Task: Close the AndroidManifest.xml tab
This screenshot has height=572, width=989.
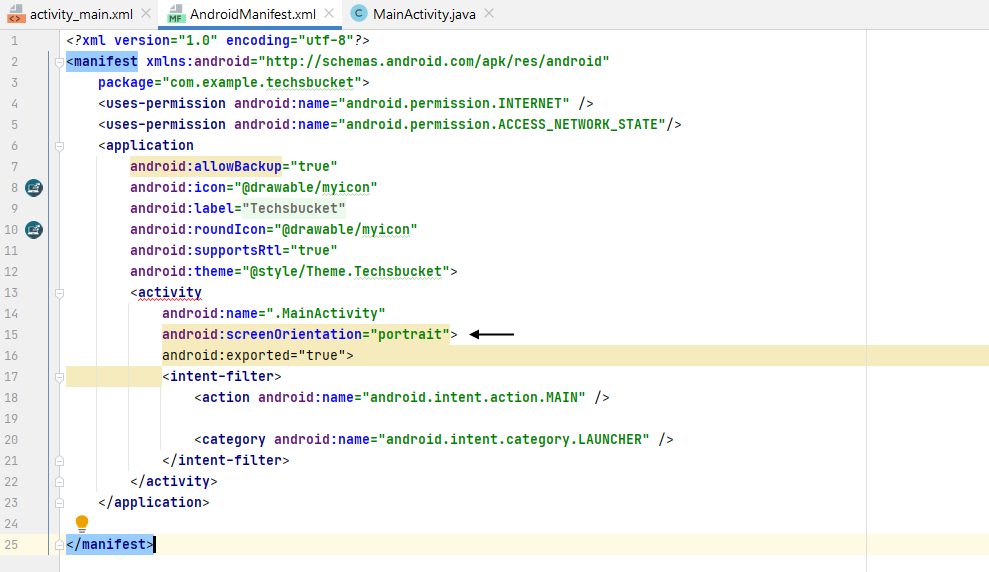Action: (x=329, y=13)
